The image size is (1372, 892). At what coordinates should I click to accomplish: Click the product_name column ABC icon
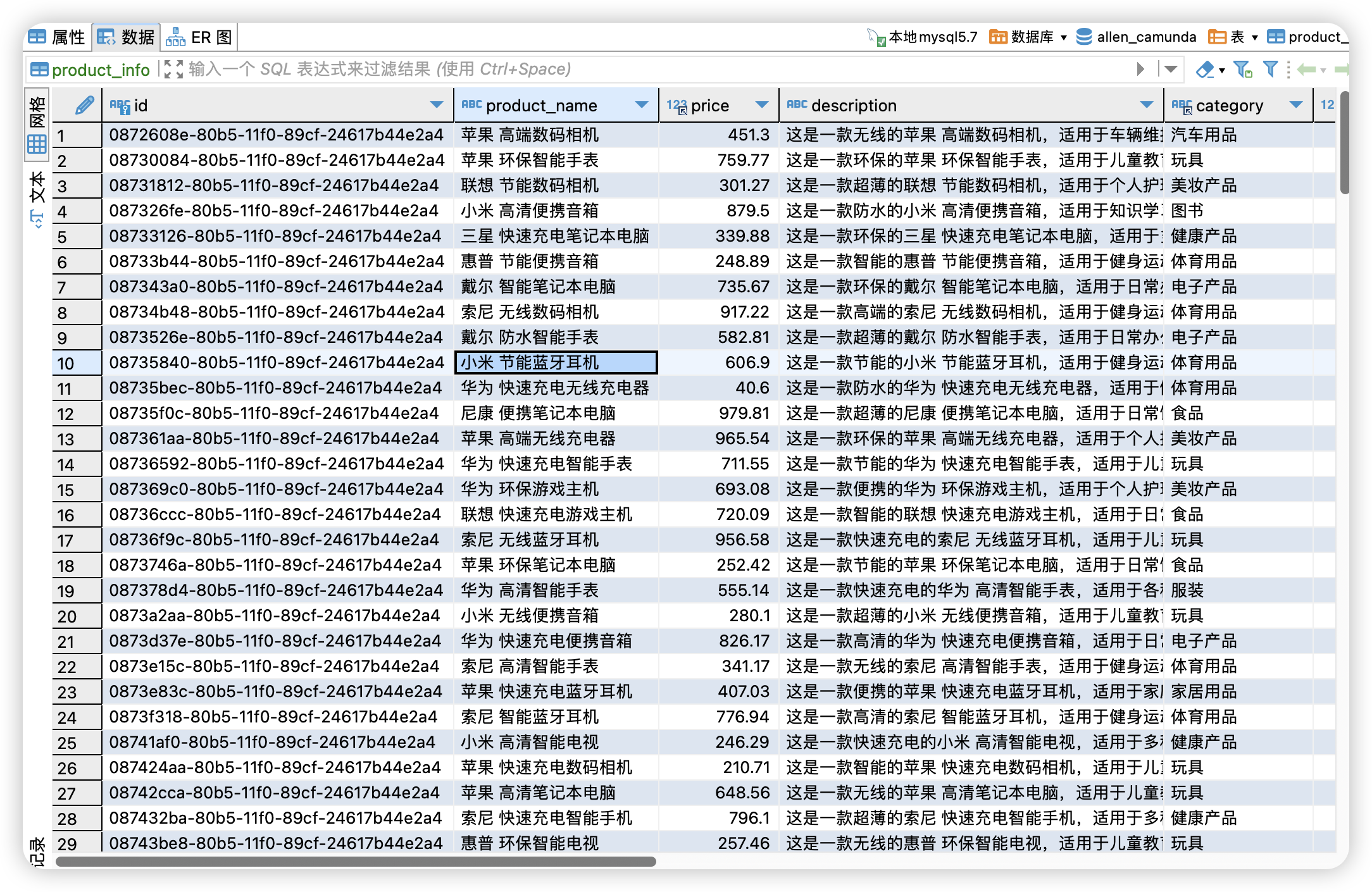(x=471, y=105)
